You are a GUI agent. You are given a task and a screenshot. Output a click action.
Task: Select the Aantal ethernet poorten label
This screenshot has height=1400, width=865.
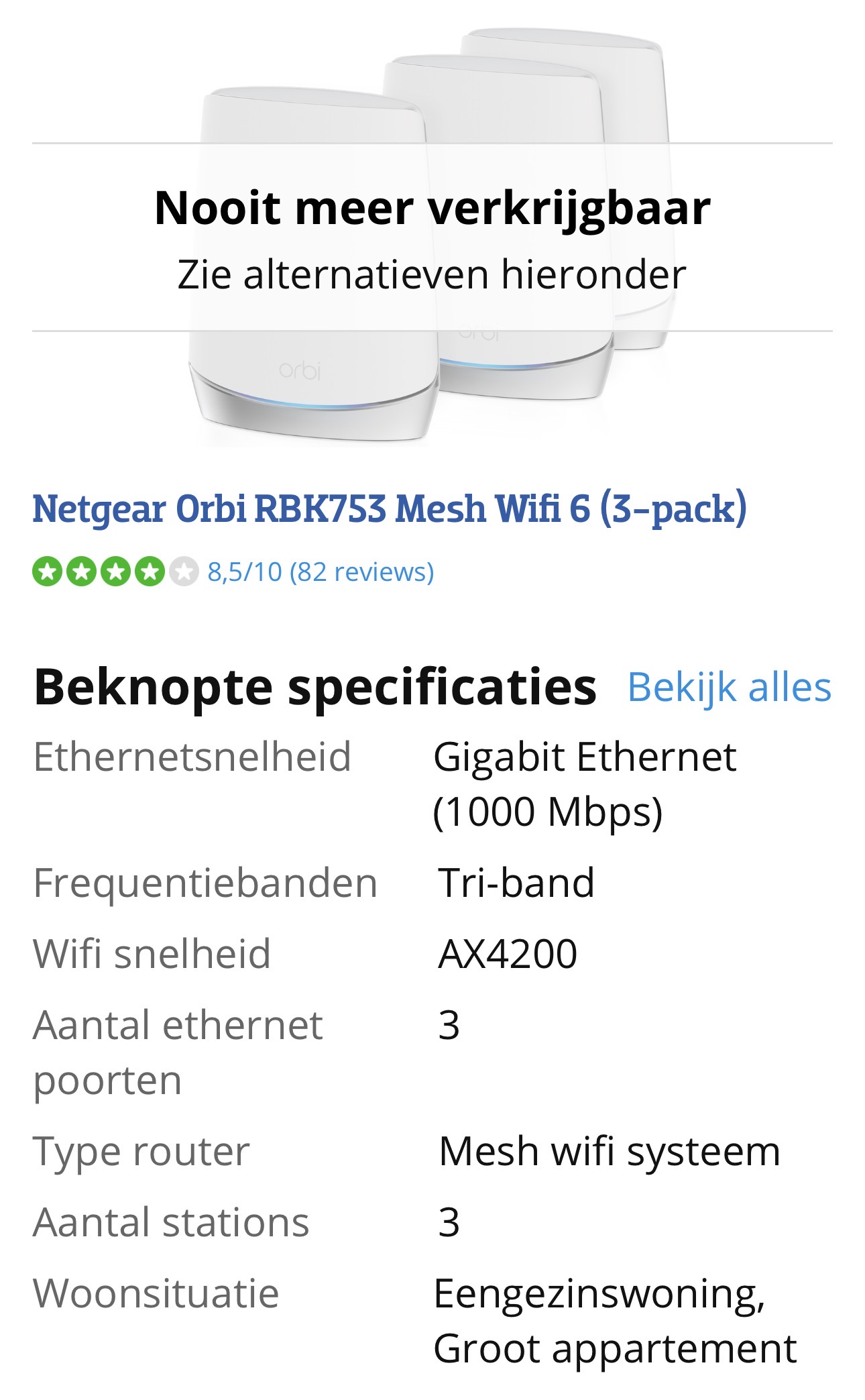click(x=178, y=1053)
